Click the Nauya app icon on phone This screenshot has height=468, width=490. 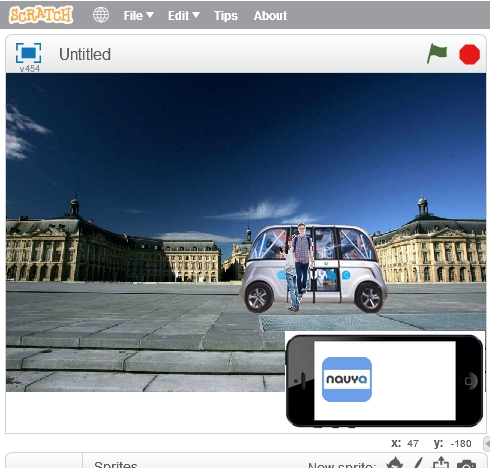coord(347,379)
